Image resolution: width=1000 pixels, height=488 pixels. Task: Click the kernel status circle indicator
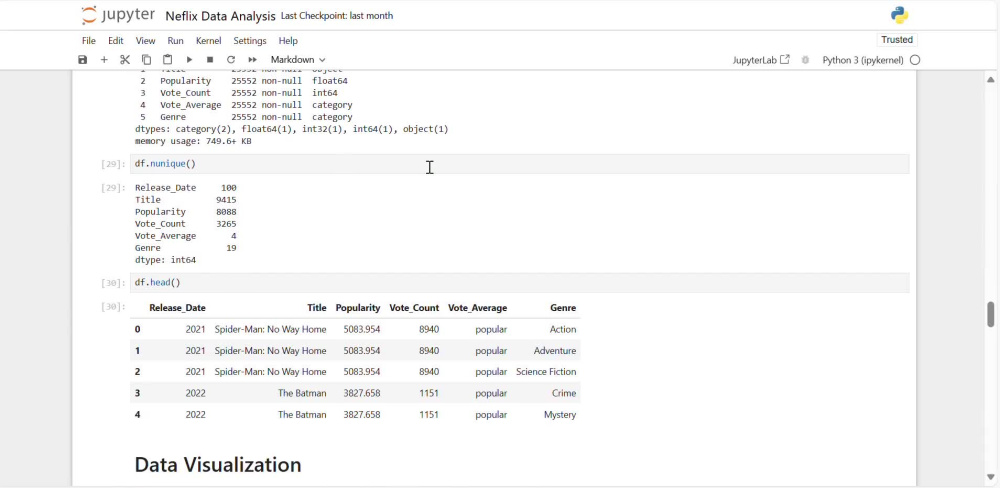point(915,60)
